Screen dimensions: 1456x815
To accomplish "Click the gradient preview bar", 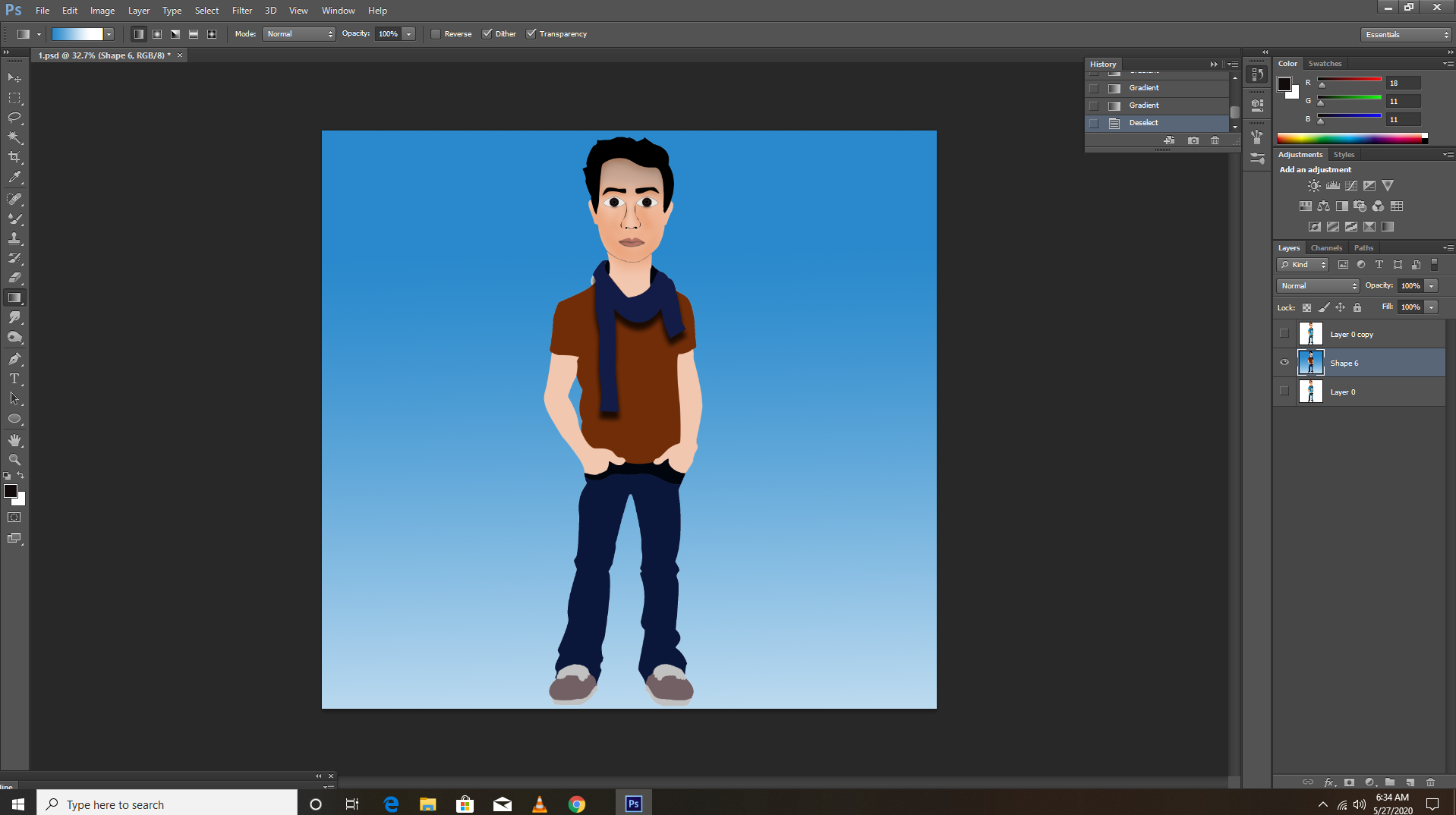I will coord(77,34).
